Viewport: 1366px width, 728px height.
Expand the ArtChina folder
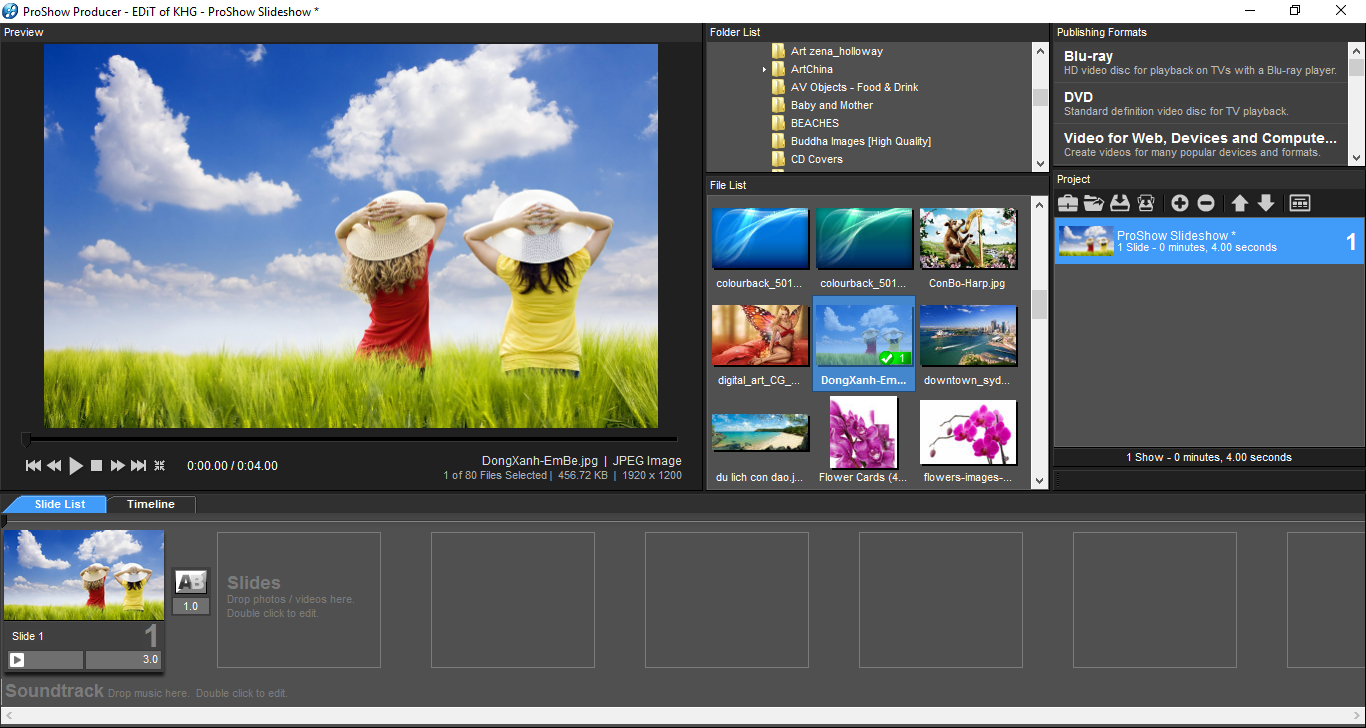(x=765, y=70)
